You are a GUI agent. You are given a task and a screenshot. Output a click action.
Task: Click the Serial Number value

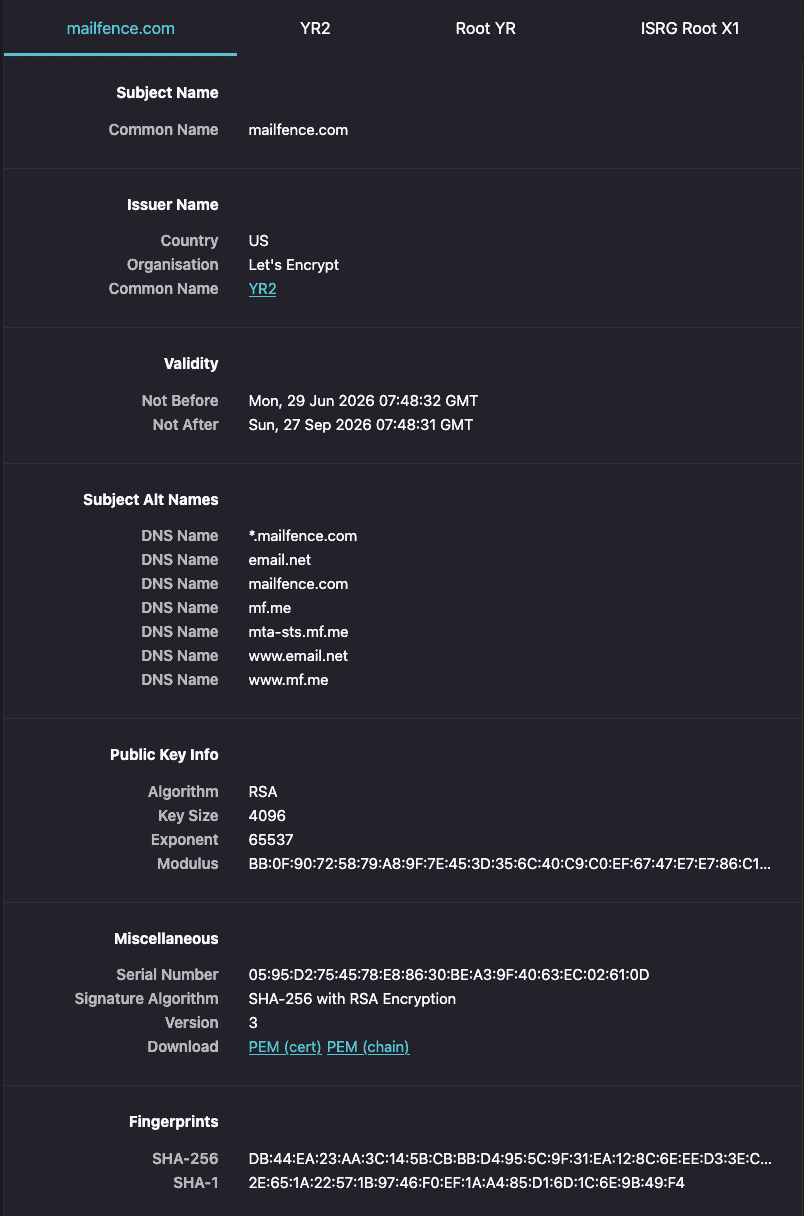click(449, 975)
